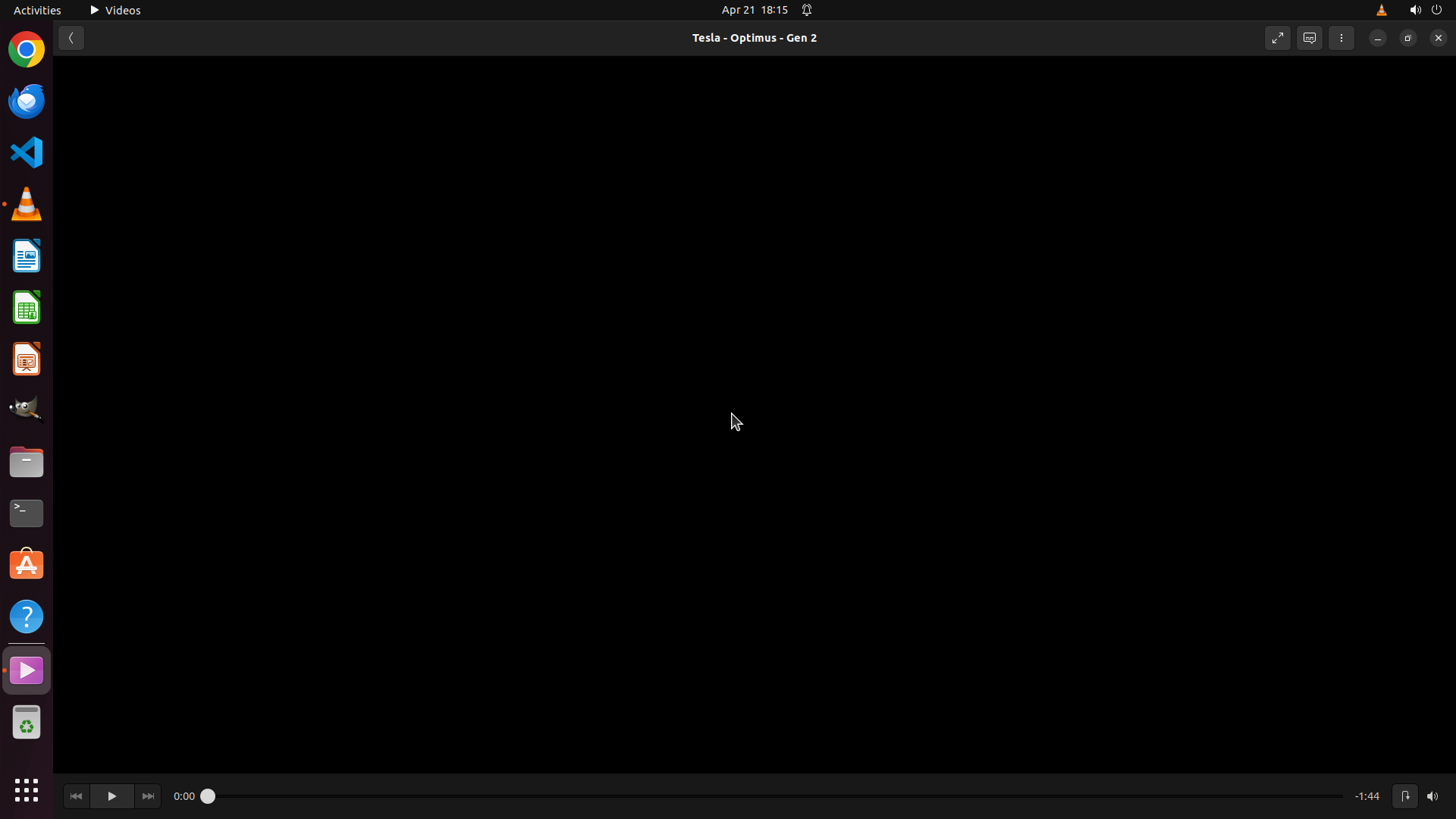Toggle the remaining time display
This screenshot has width=1456, height=819.
click(x=1367, y=796)
